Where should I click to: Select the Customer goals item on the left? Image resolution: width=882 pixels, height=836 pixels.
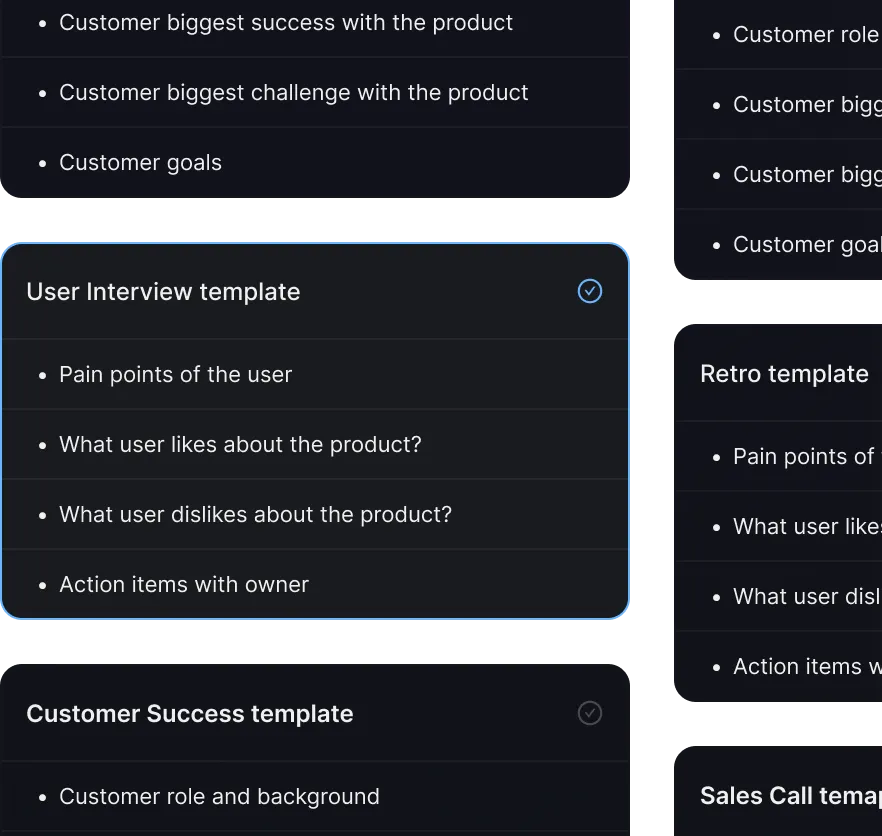pos(140,163)
